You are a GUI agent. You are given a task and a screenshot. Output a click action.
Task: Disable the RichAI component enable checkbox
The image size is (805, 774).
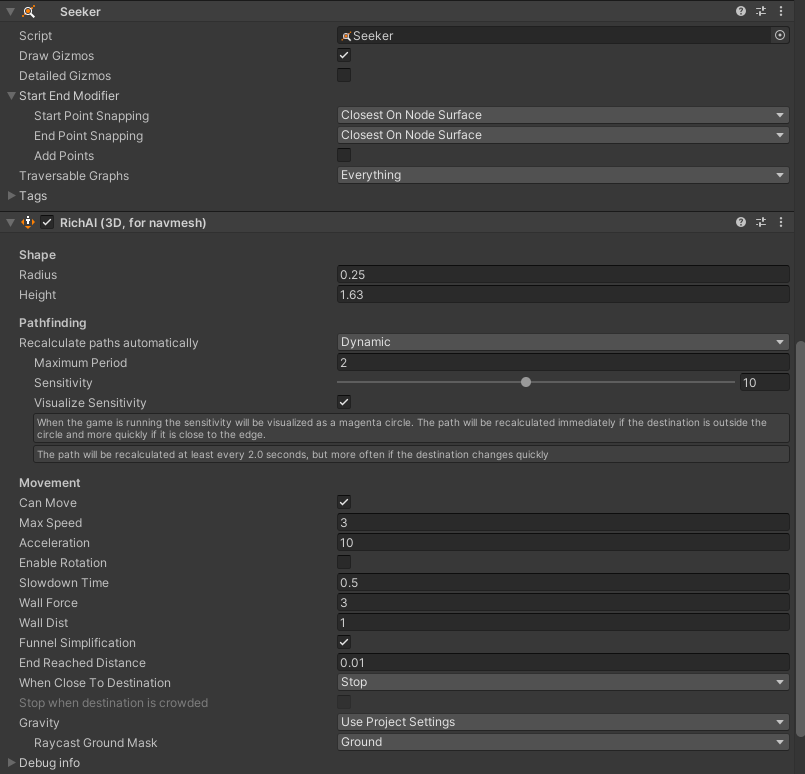[47, 222]
